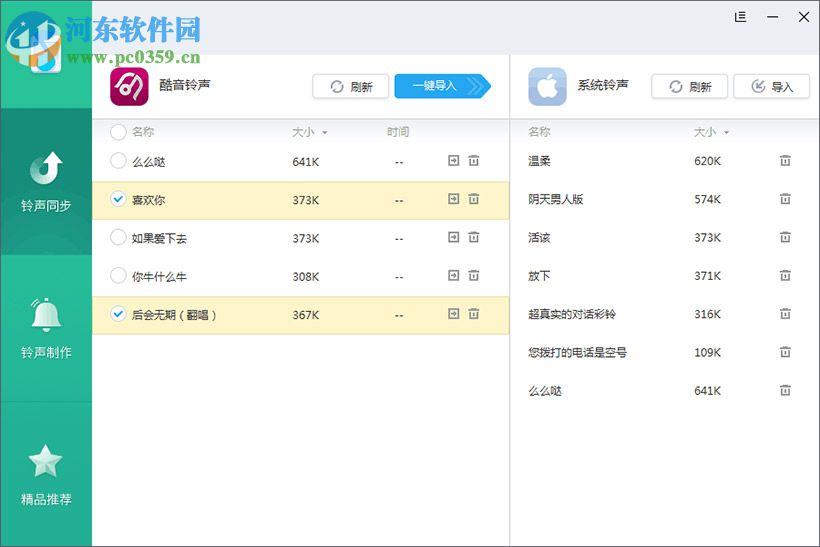
Task: Open the menu icon in title bar
Action: (740, 17)
